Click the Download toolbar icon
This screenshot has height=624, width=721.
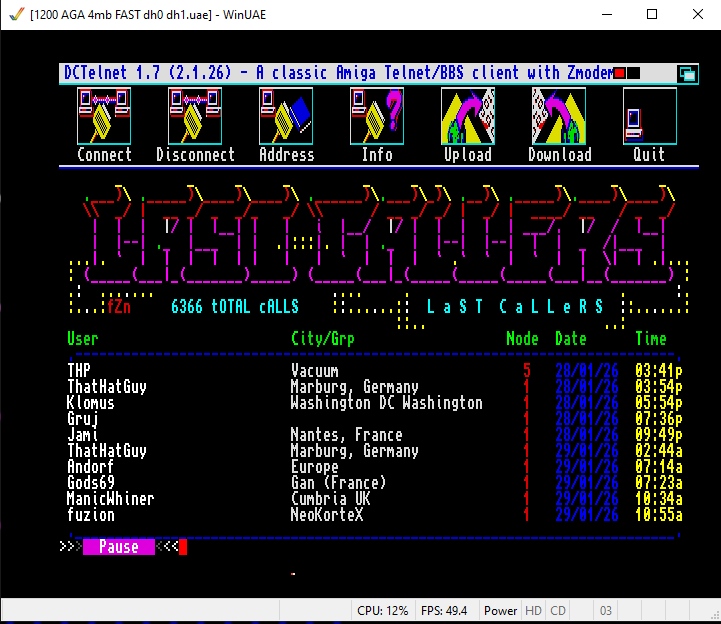tap(559, 116)
